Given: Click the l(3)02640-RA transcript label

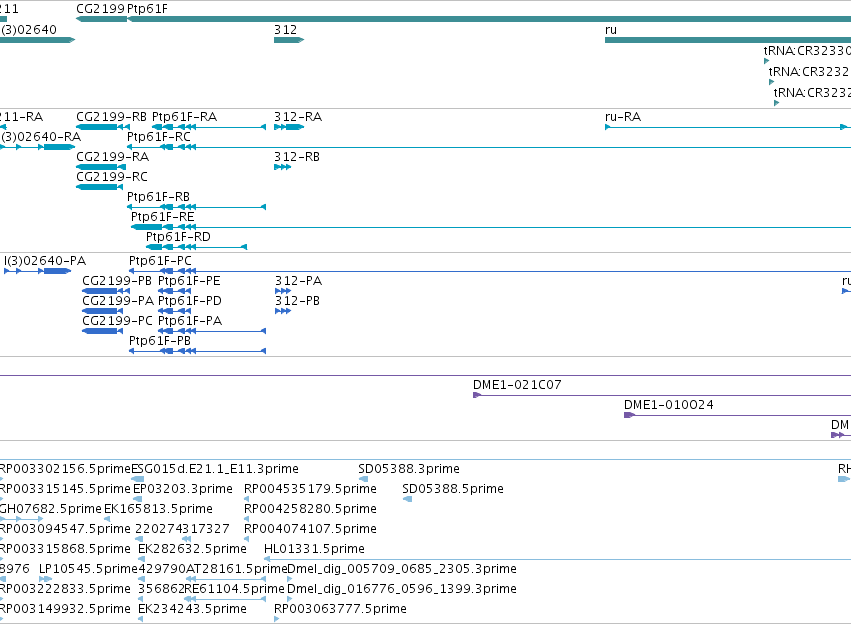Looking at the screenshot, I should coord(41,137).
